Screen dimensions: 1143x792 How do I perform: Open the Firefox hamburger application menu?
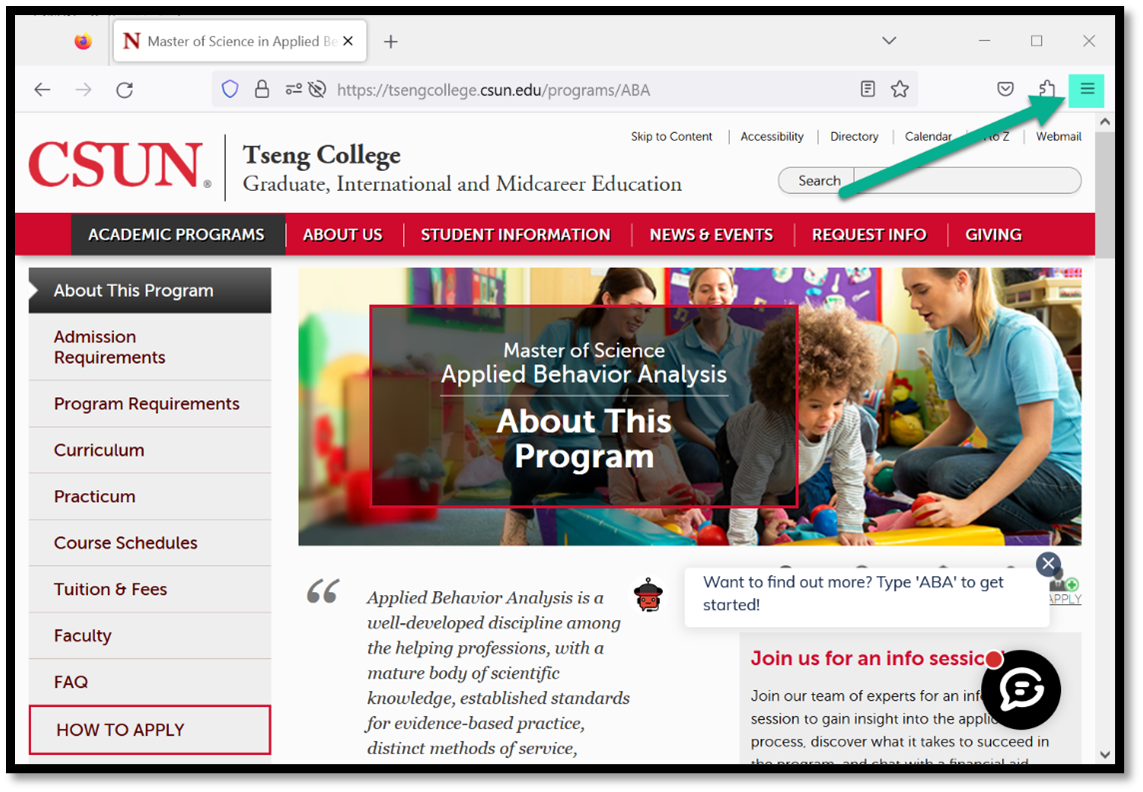(1087, 90)
